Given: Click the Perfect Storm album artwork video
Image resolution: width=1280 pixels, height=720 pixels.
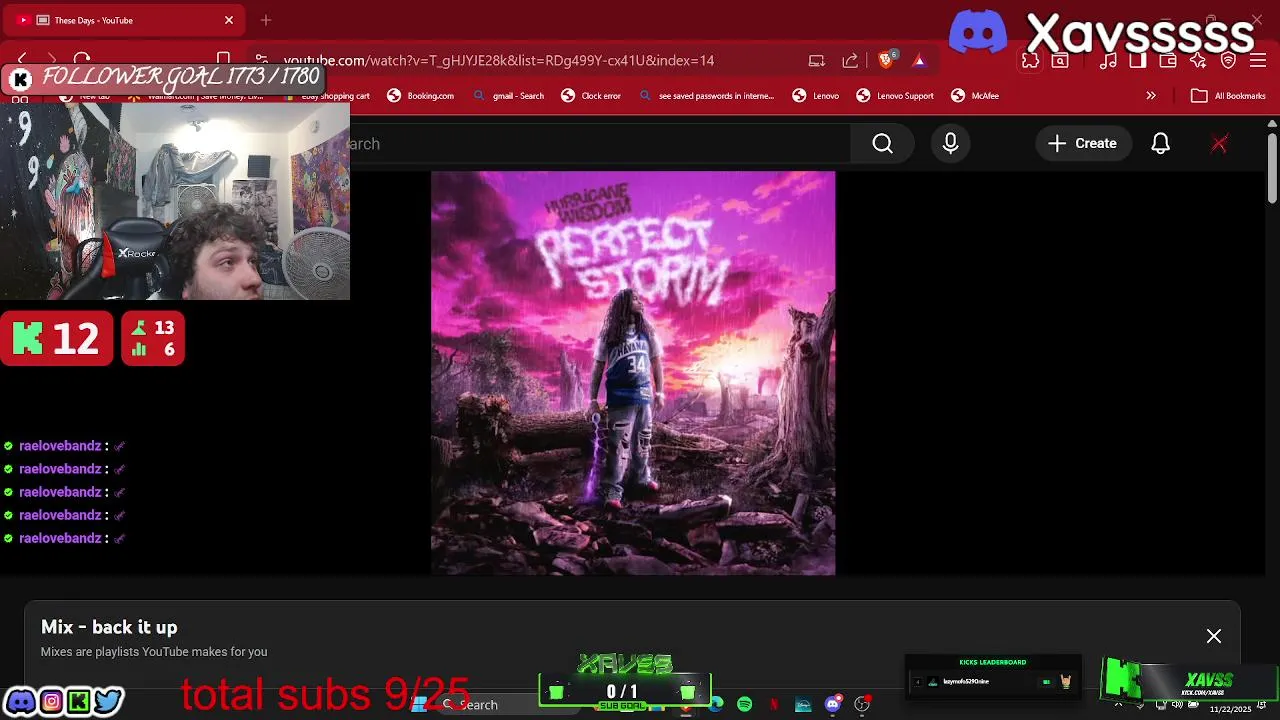Looking at the screenshot, I should (x=633, y=373).
